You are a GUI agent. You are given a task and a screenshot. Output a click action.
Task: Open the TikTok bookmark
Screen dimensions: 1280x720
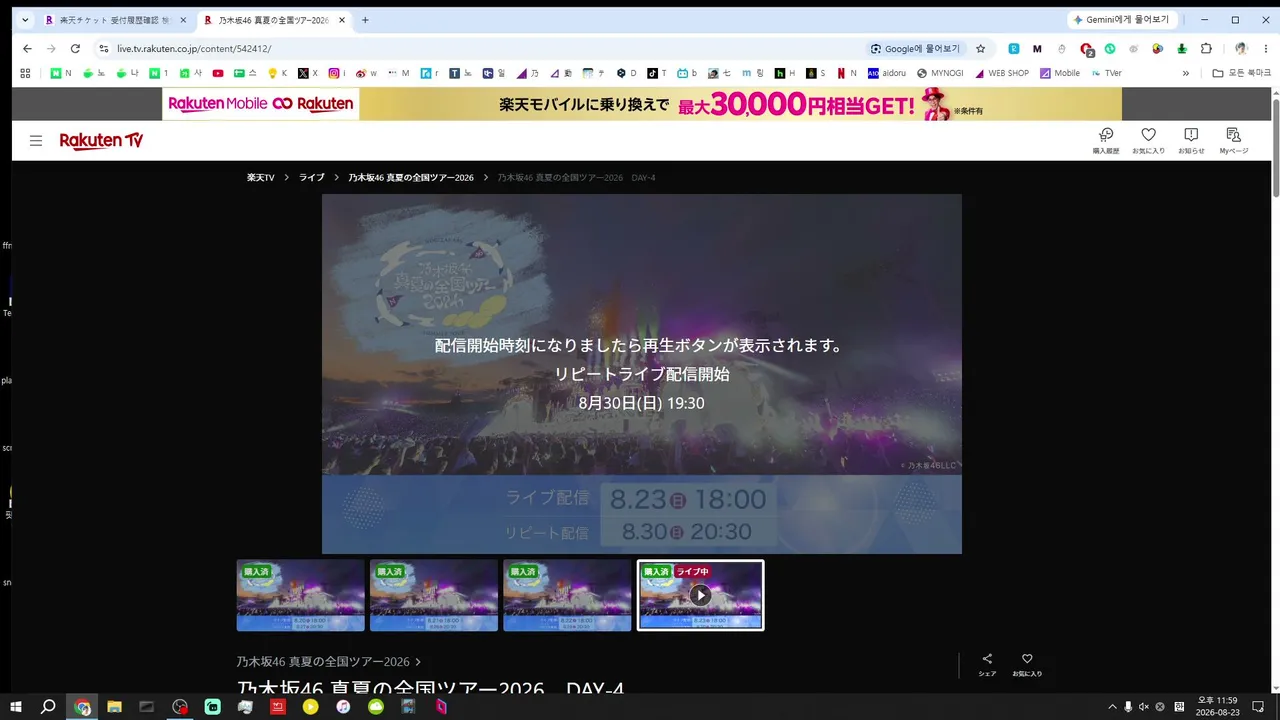click(x=656, y=73)
